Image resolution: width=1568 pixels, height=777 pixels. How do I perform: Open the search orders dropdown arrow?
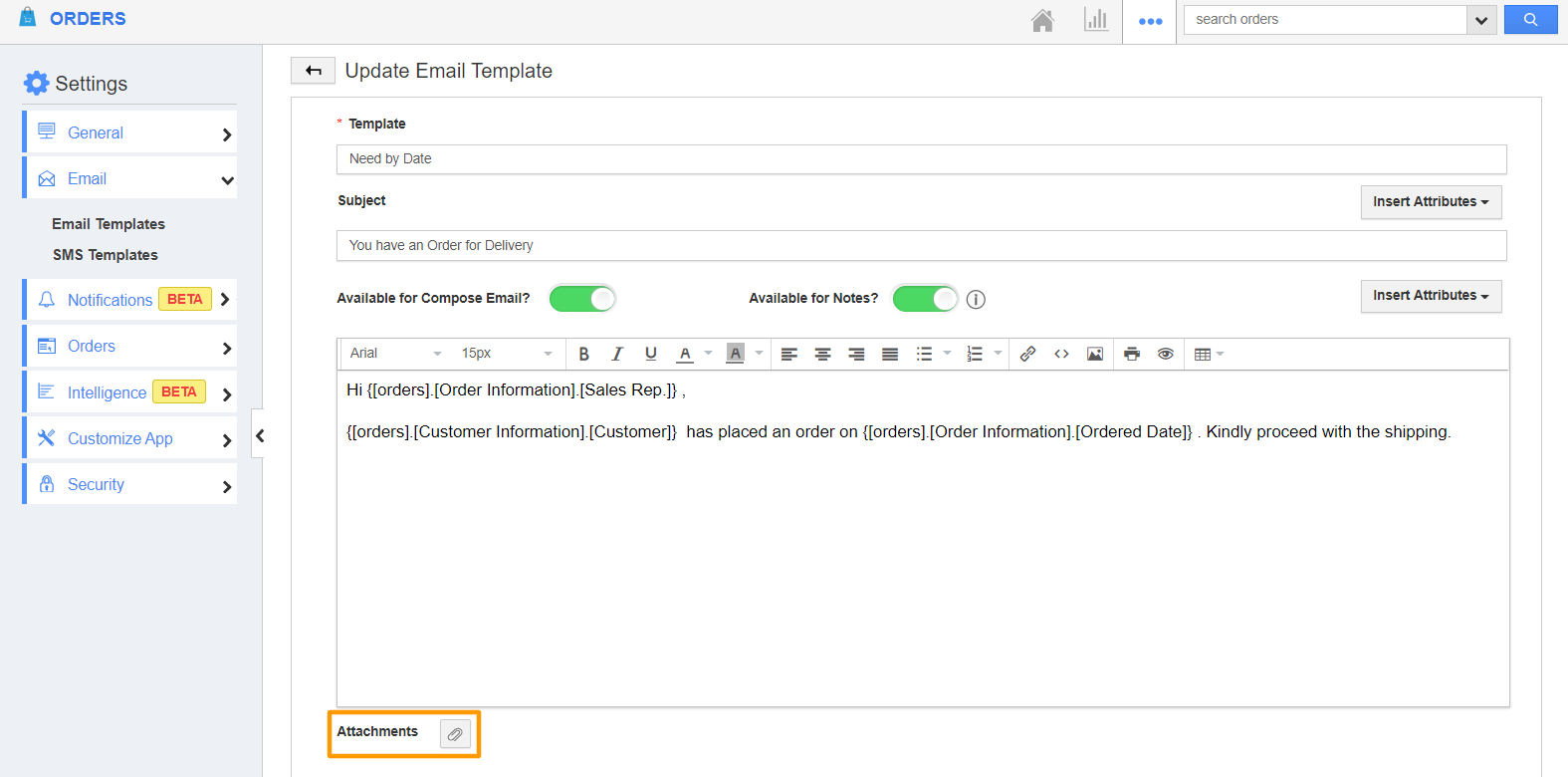[1481, 20]
